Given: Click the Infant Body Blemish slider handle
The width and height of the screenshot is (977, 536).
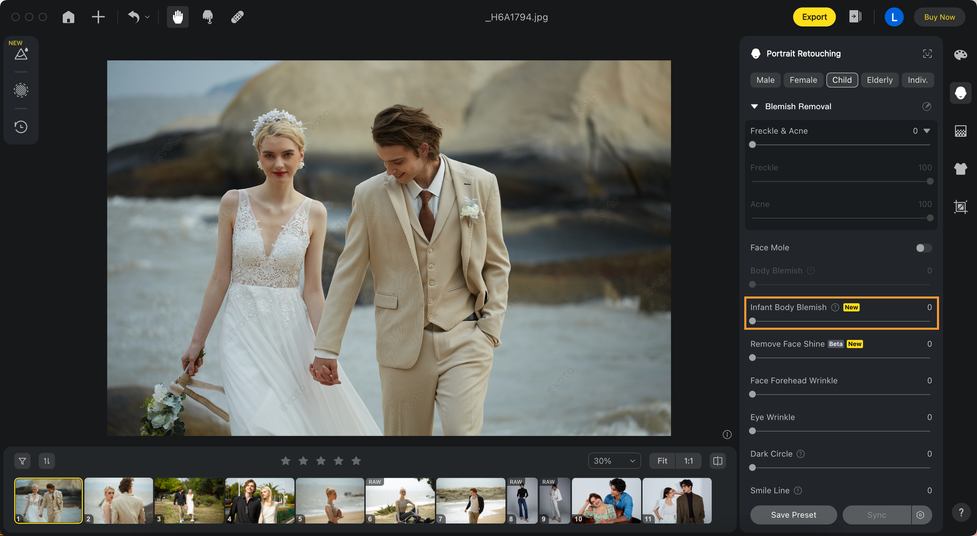Looking at the screenshot, I should click(x=753, y=321).
